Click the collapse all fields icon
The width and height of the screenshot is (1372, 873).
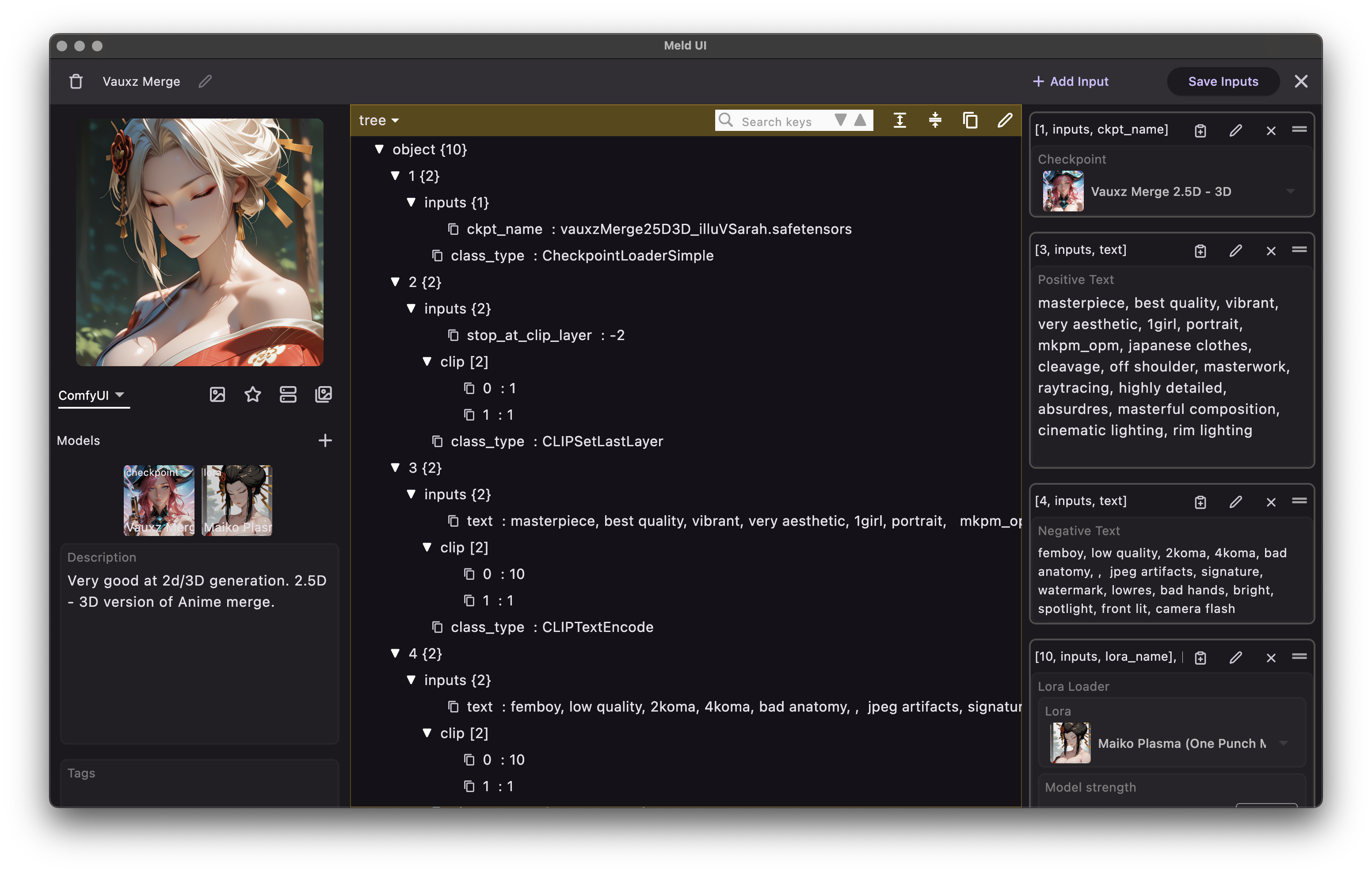point(935,120)
